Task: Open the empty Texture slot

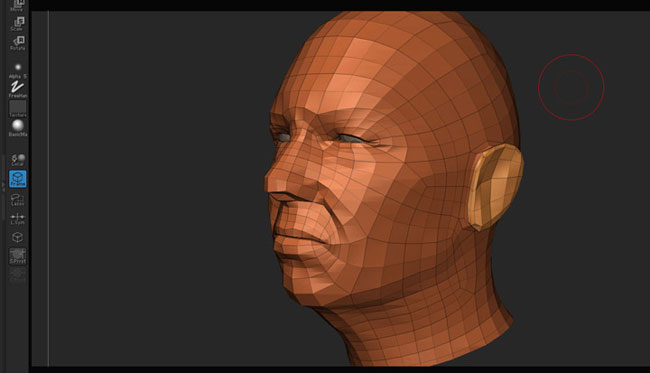Action: pyautogui.click(x=17, y=109)
